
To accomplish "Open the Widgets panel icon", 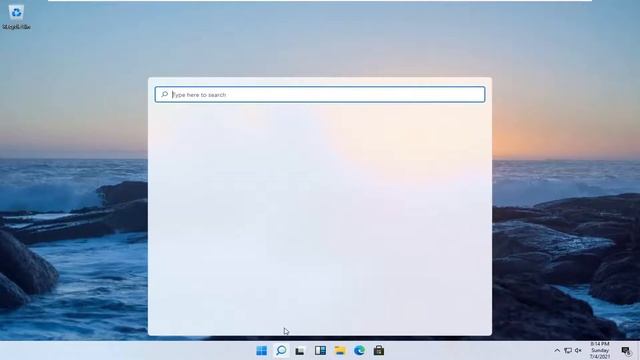I will pos(320,350).
